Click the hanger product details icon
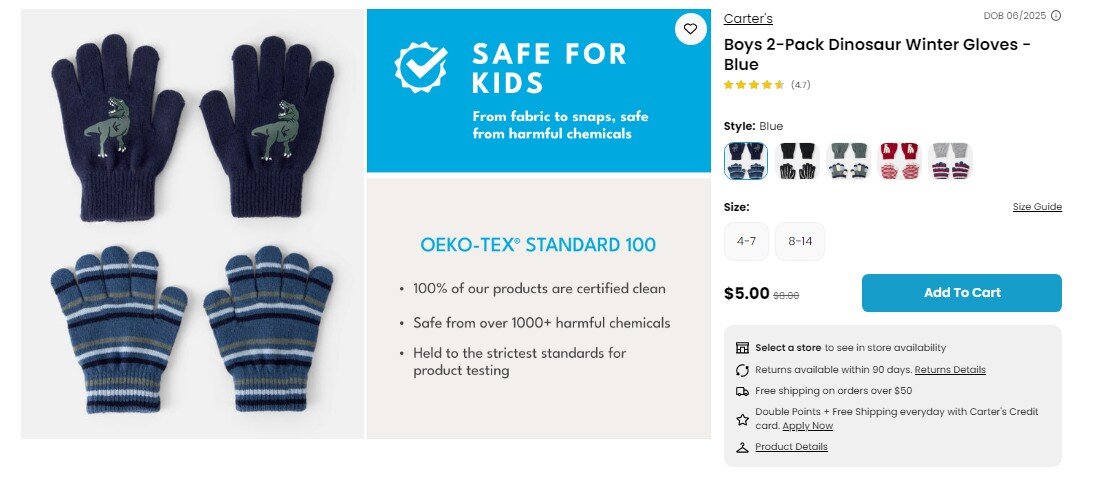 click(x=742, y=447)
